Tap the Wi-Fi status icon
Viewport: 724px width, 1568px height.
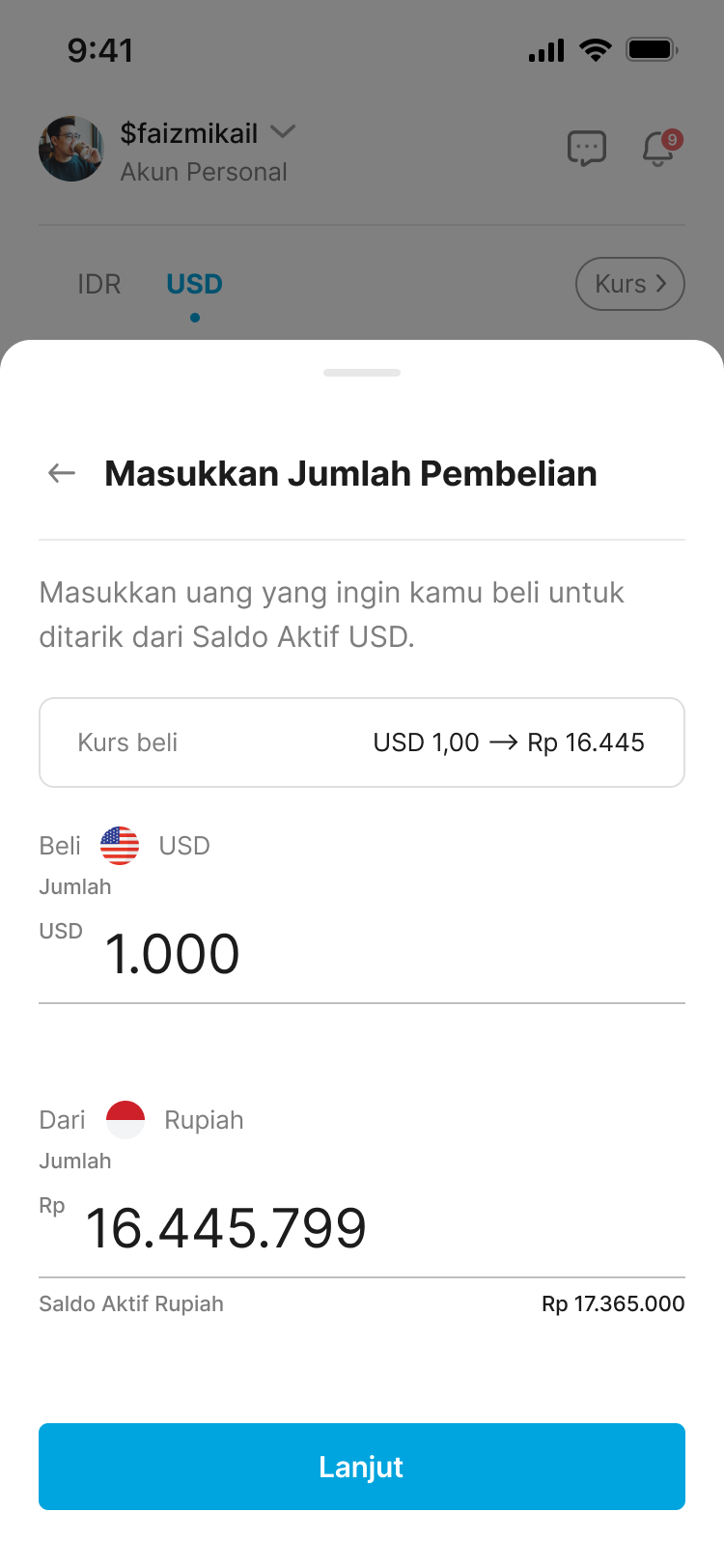pyautogui.click(x=596, y=49)
